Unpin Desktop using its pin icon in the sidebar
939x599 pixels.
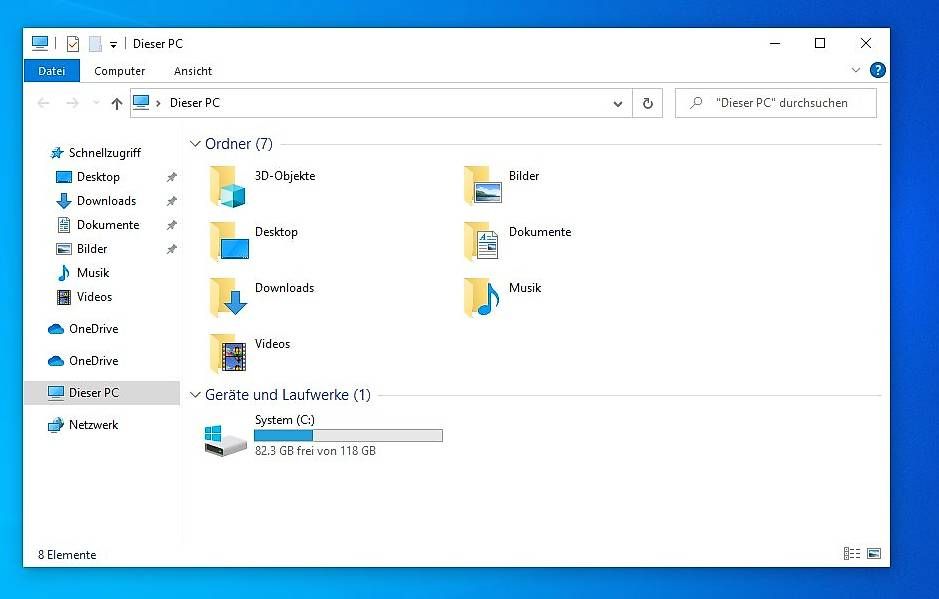[x=171, y=177]
